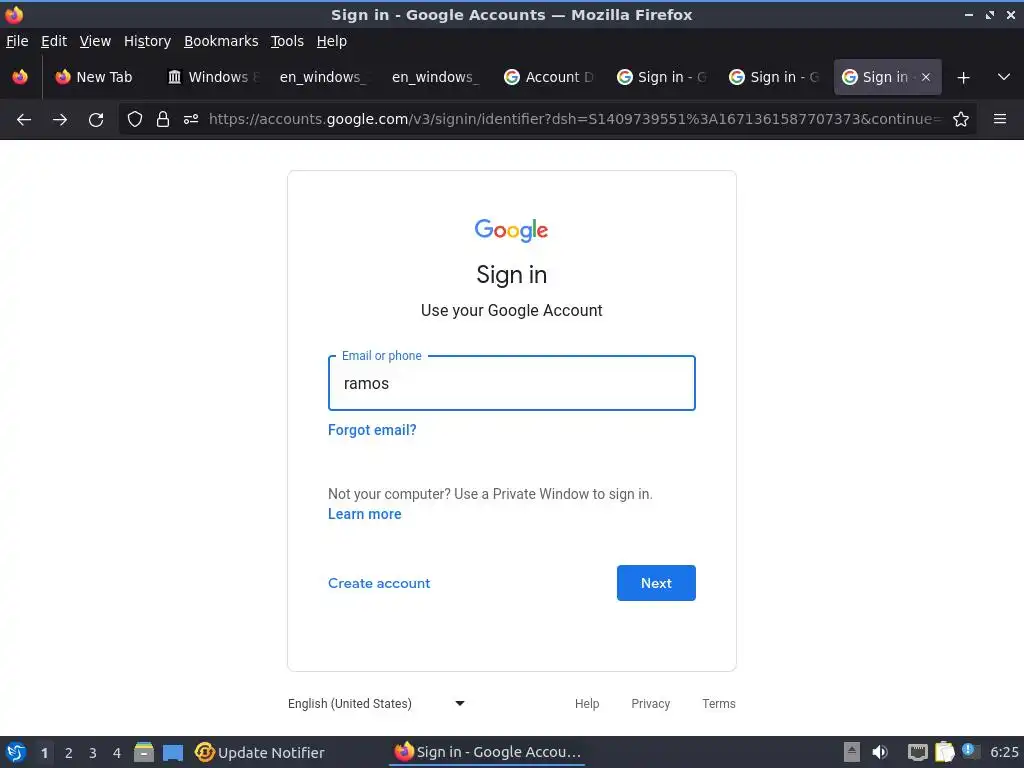Open Update Notifier in taskbar

pyautogui.click(x=260, y=752)
